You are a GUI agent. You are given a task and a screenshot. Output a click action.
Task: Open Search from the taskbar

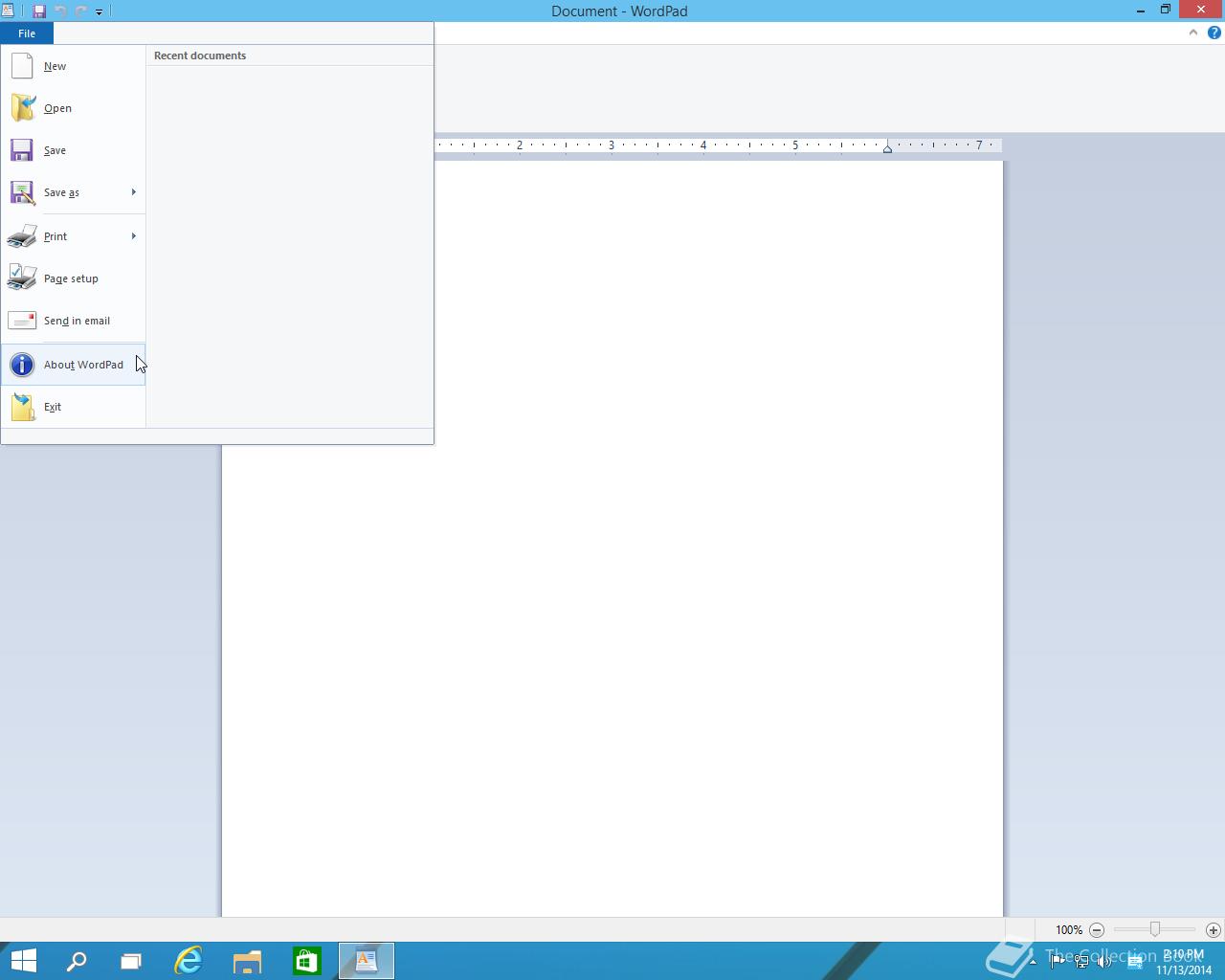click(x=77, y=961)
